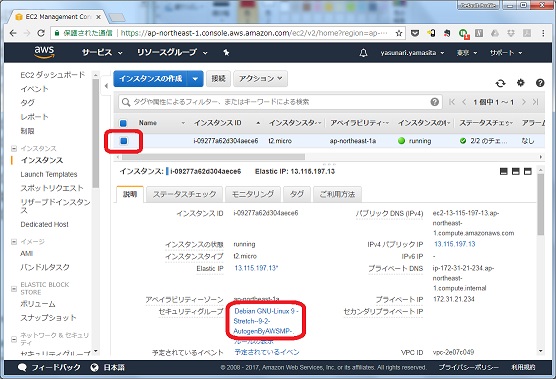Click the refresh instances icon
The height and width of the screenshot is (379, 556).
click(x=500, y=83)
